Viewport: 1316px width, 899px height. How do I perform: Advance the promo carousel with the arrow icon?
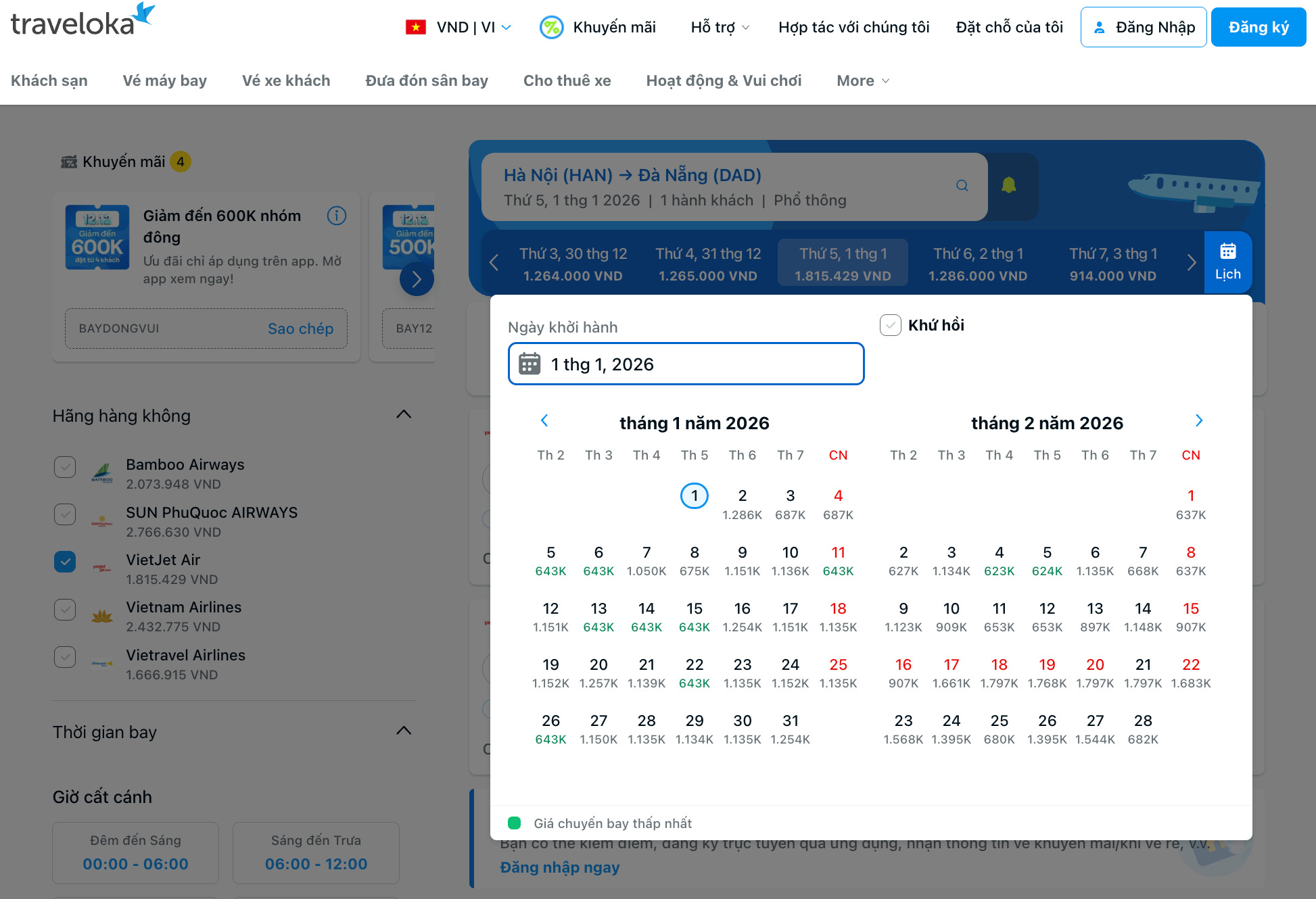416,278
